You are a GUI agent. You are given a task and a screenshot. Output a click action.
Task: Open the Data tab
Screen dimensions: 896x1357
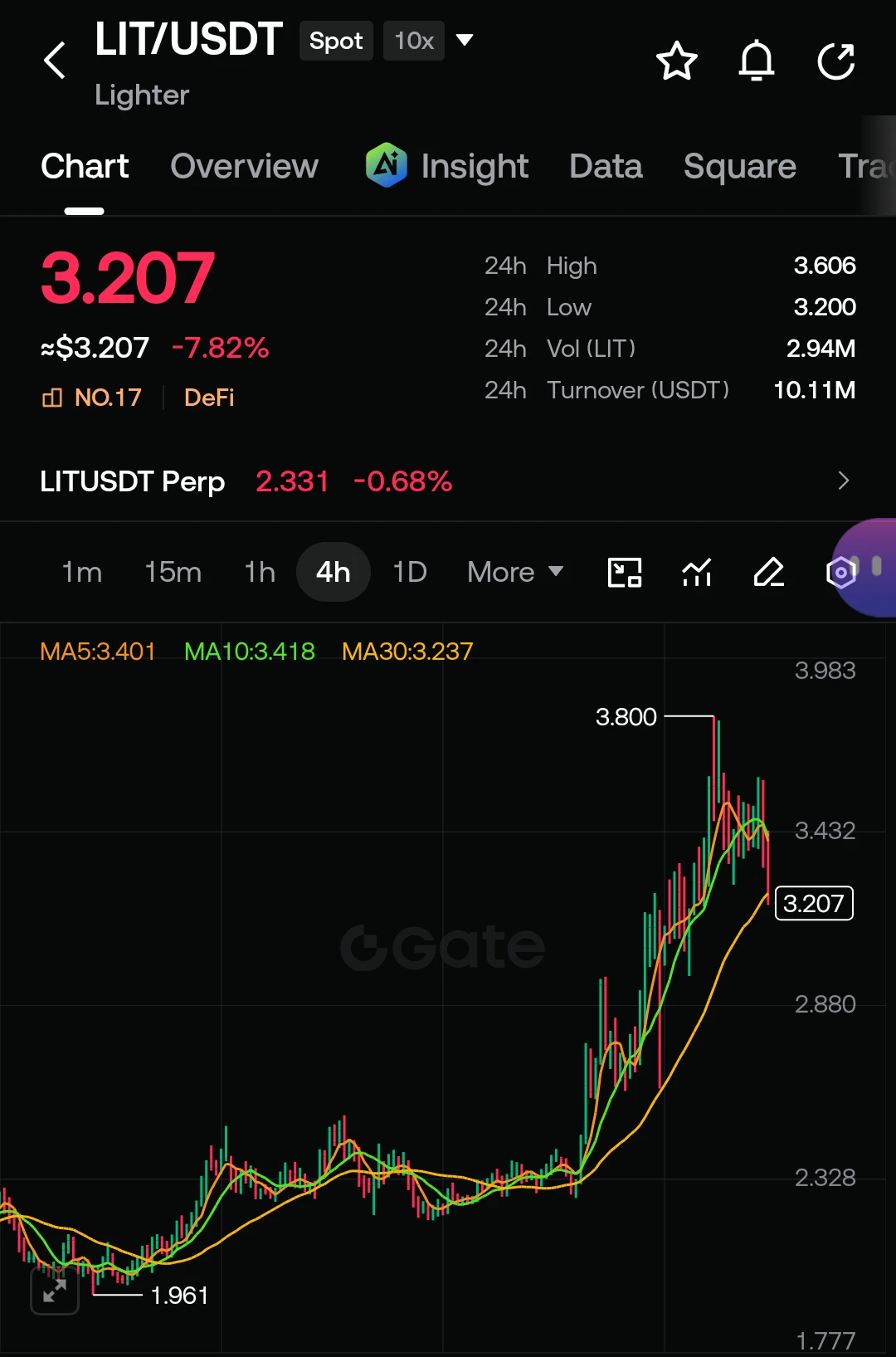click(606, 167)
